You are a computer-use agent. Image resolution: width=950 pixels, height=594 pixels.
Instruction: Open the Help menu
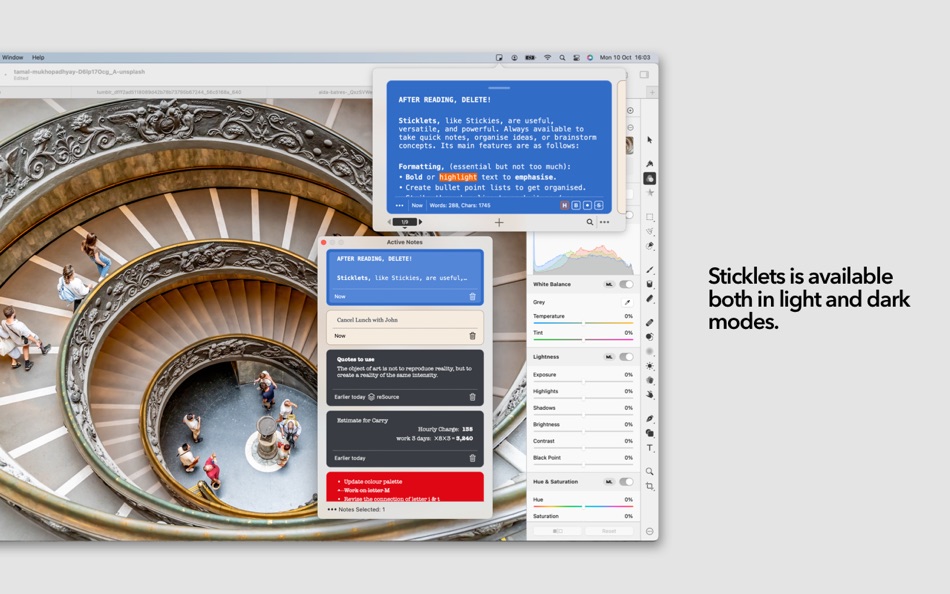(x=38, y=58)
